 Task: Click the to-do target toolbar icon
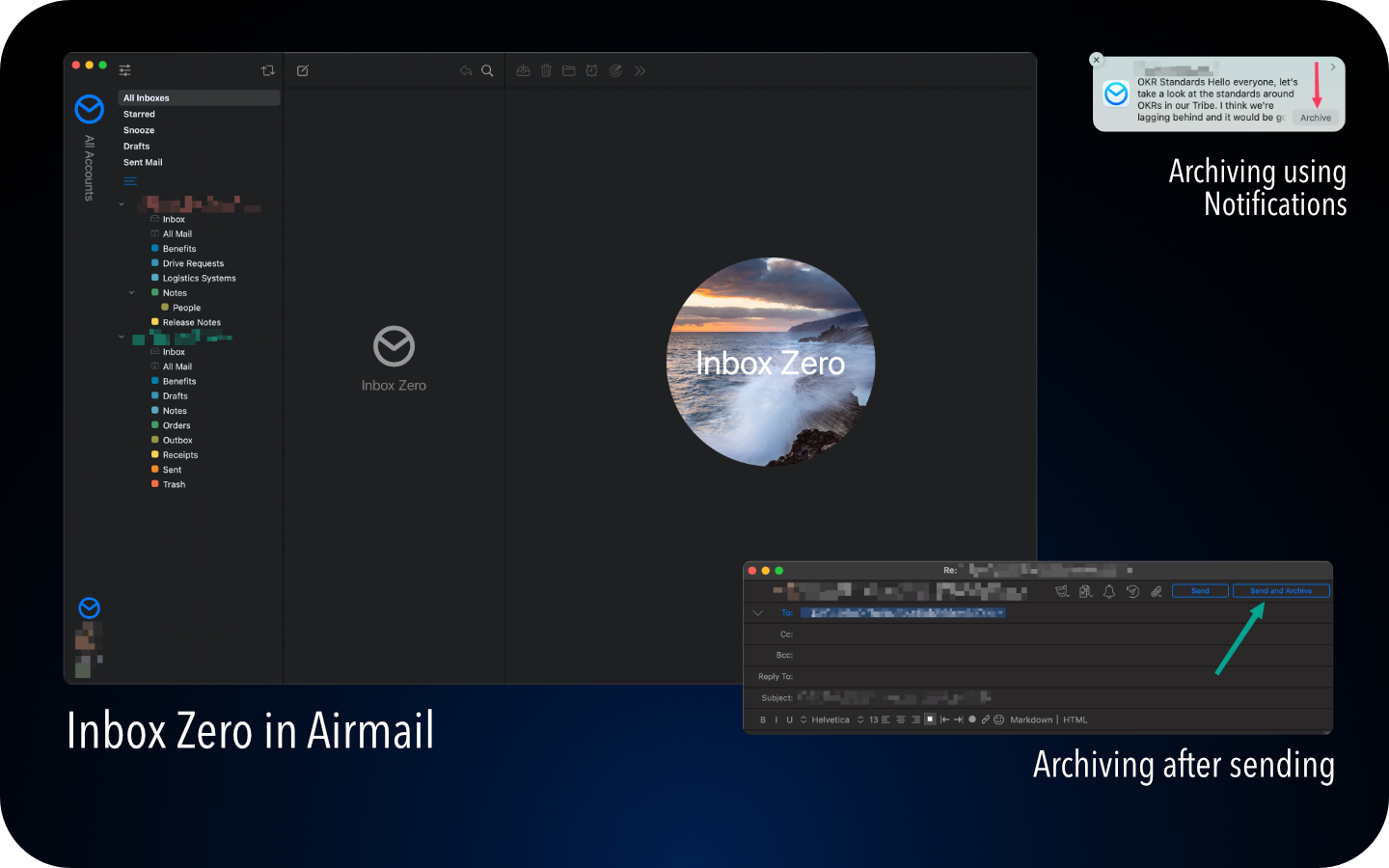(615, 70)
